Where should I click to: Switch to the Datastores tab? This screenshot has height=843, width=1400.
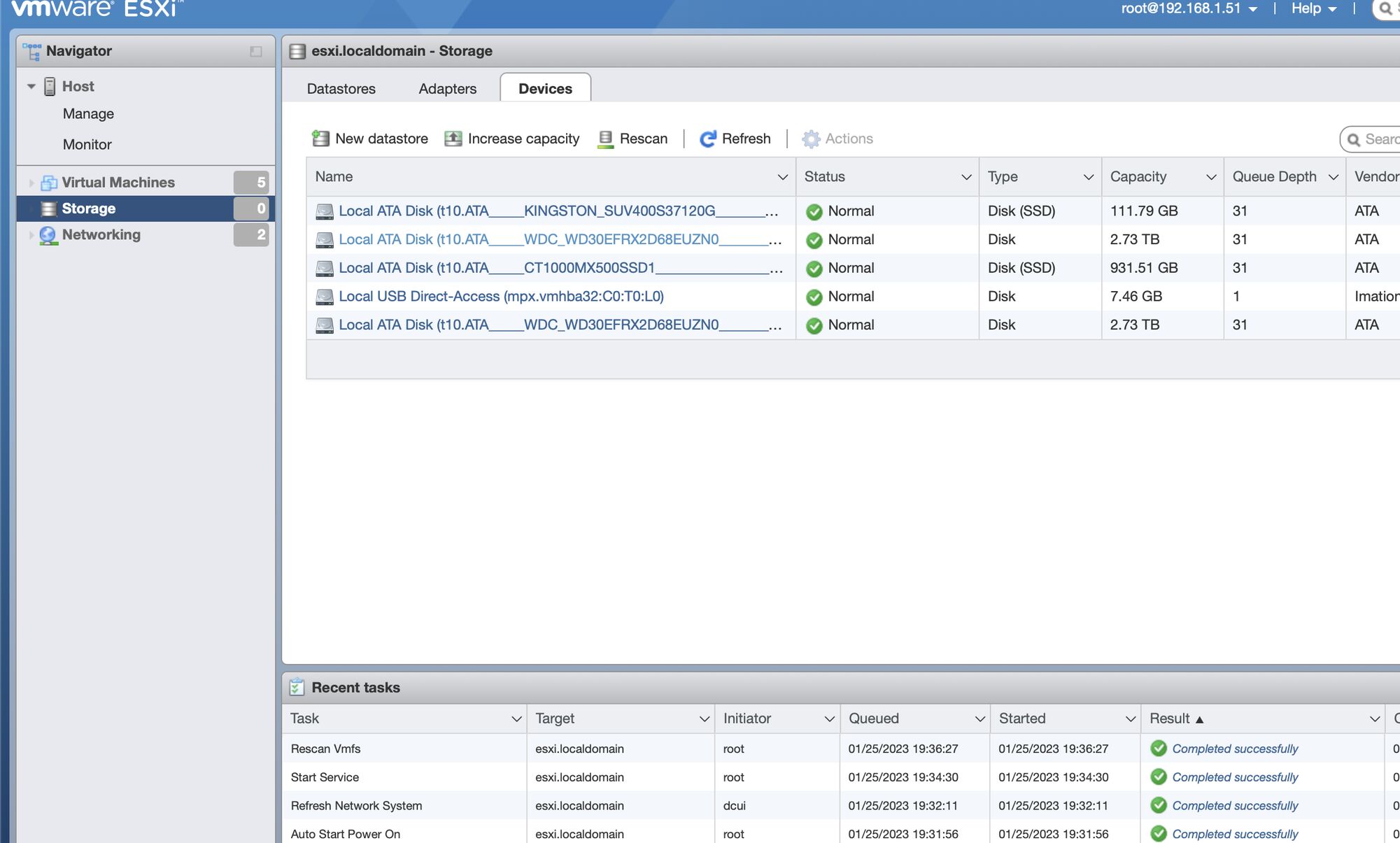(x=341, y=89)
